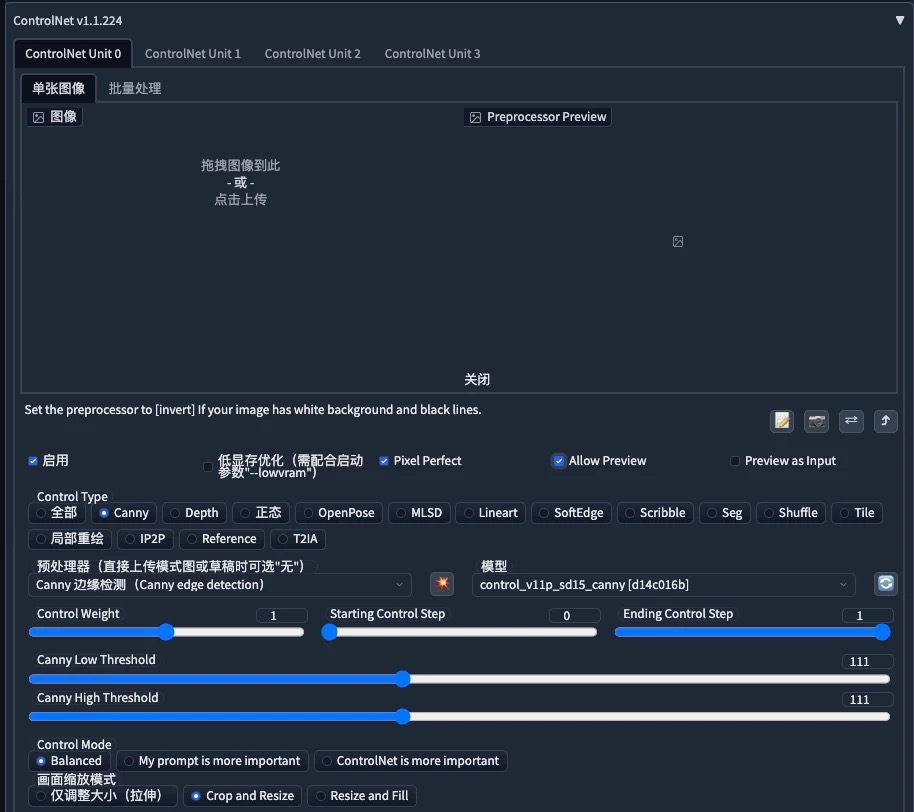914x812 pixels.
Task: Switch to ControlNet Unit 1 tab
Action: (193, 53)
